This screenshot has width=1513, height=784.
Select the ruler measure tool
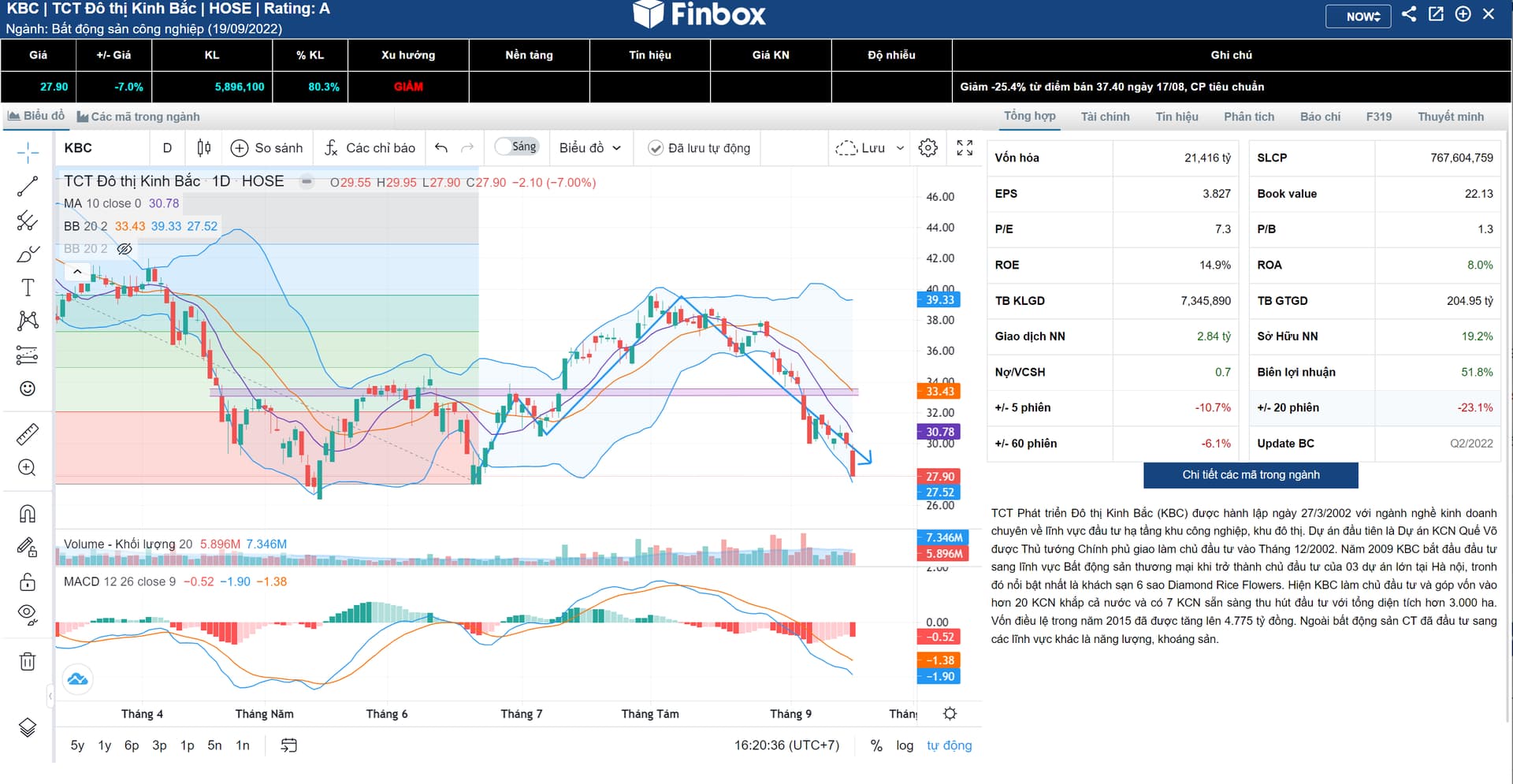[28, 434]
